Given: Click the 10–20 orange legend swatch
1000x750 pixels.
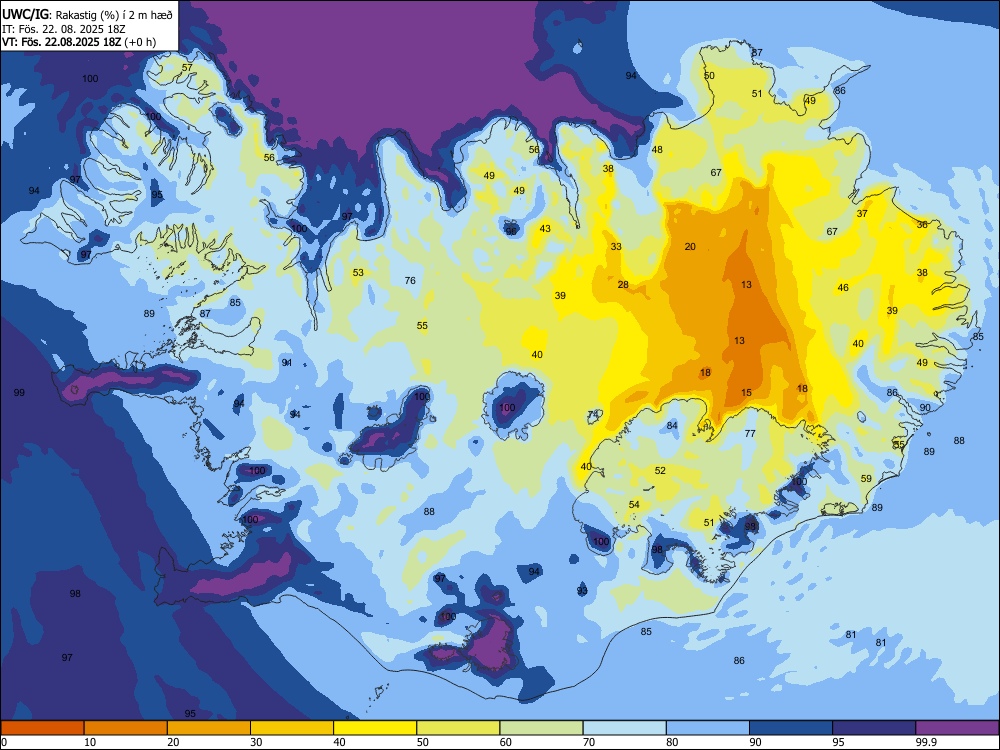Looking at the screenshot, I should click(x=126, y=728).
